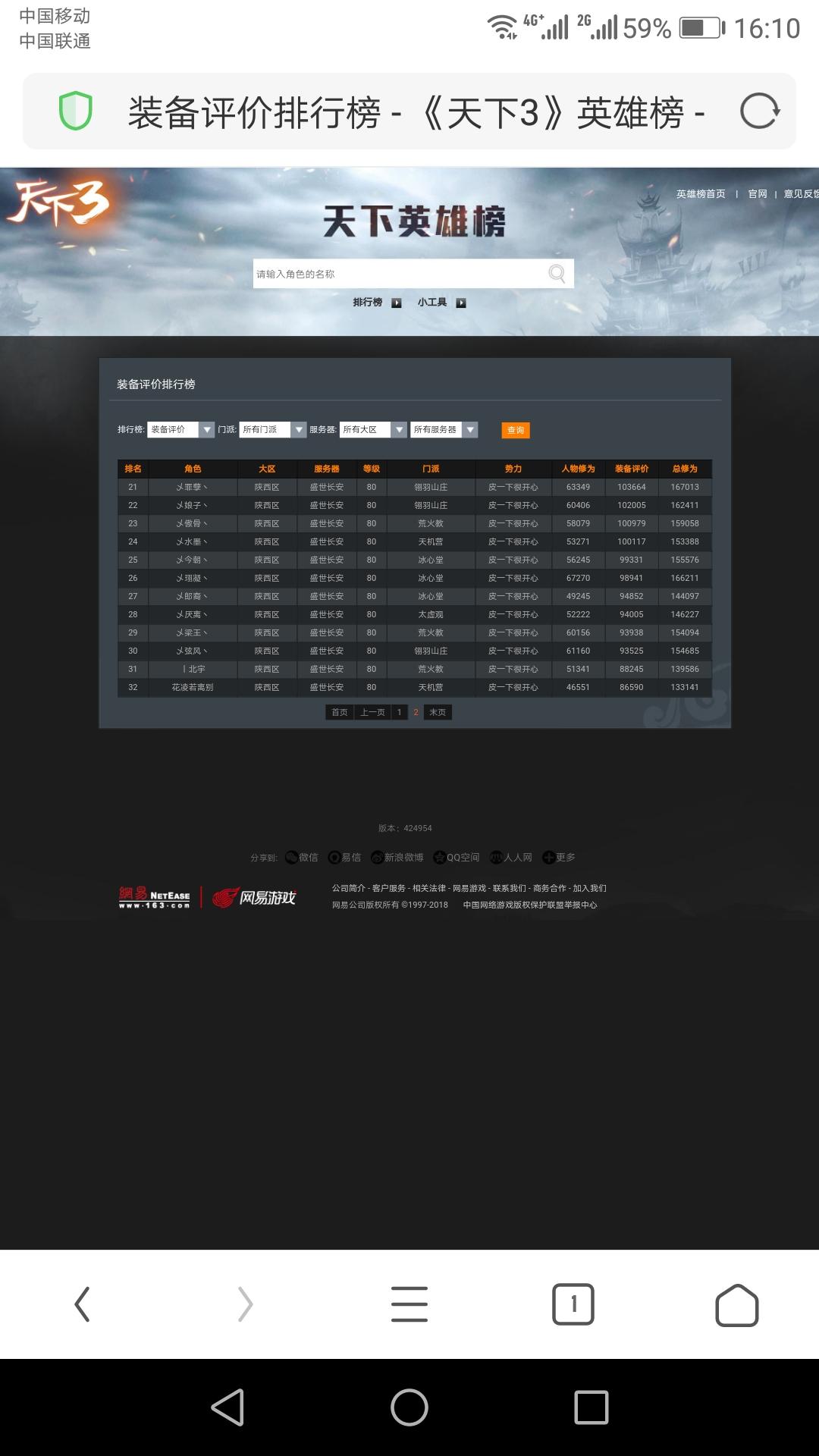Click the 网易游戏 logo
The height and width of the screenshot is (1456, 819).
pyautogui.click(x=254, y=898)
